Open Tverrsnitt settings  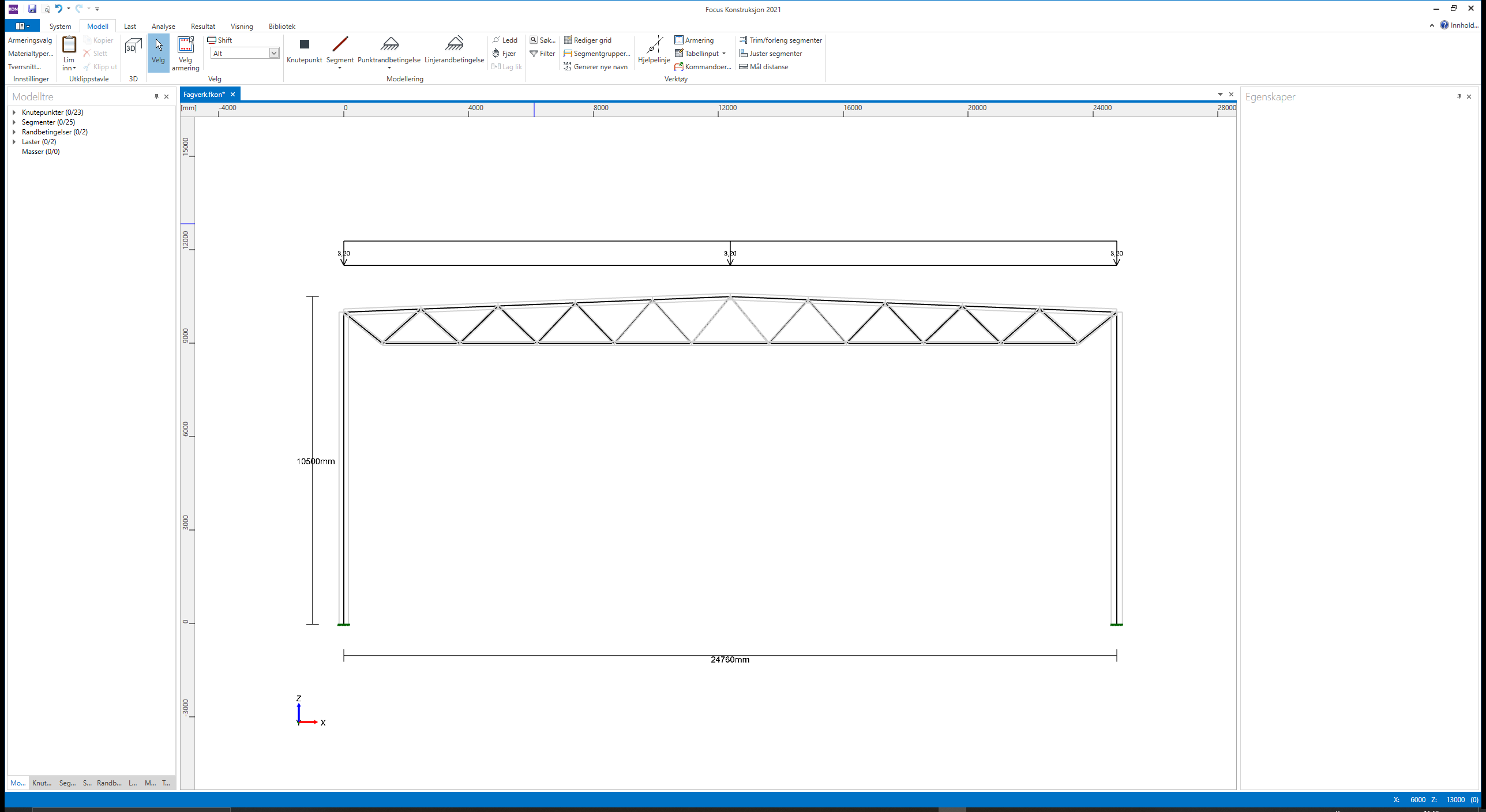pyautogui.click(x=24, y=67)
